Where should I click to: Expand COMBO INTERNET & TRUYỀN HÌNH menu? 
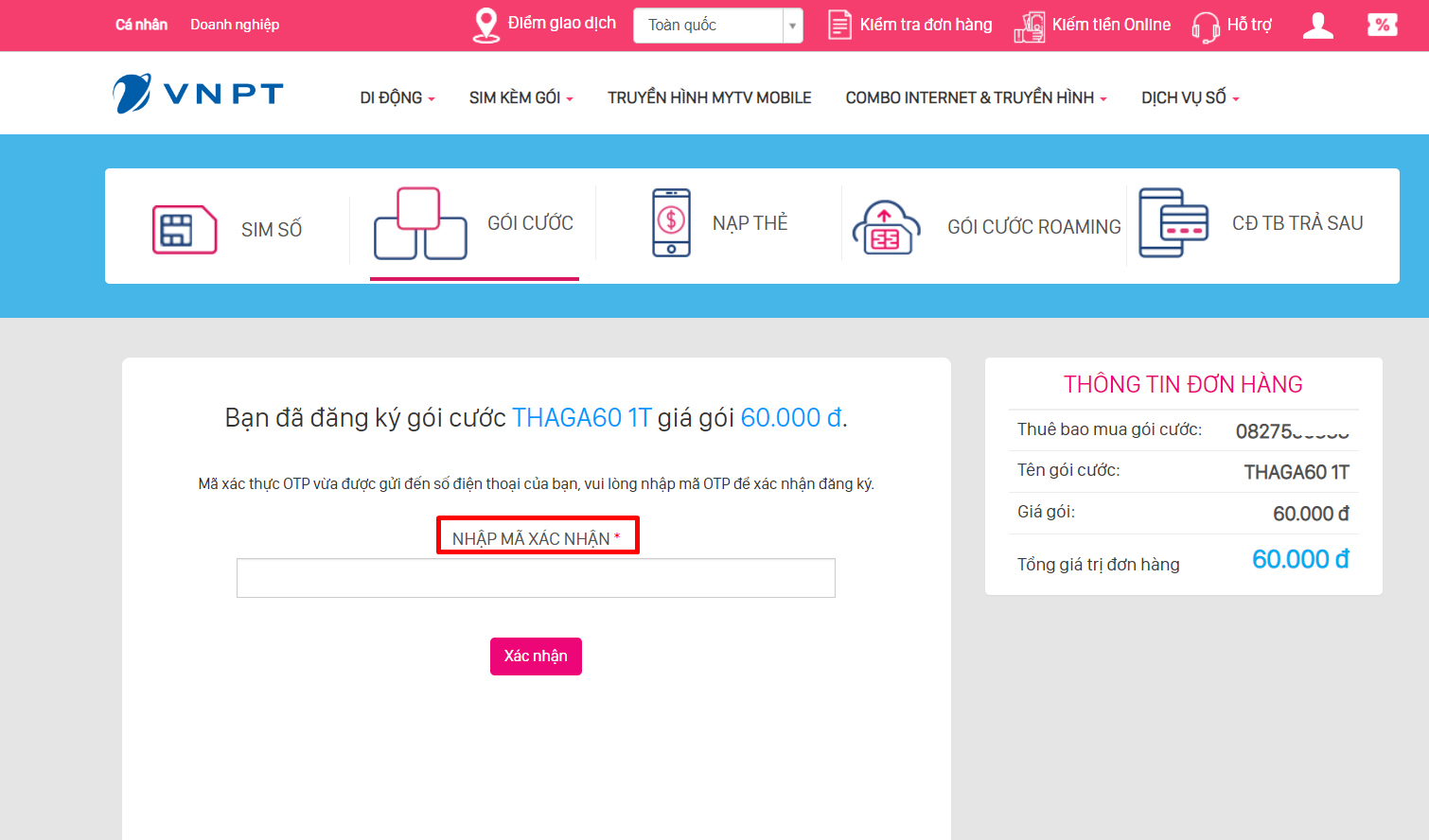pos(976,97)
